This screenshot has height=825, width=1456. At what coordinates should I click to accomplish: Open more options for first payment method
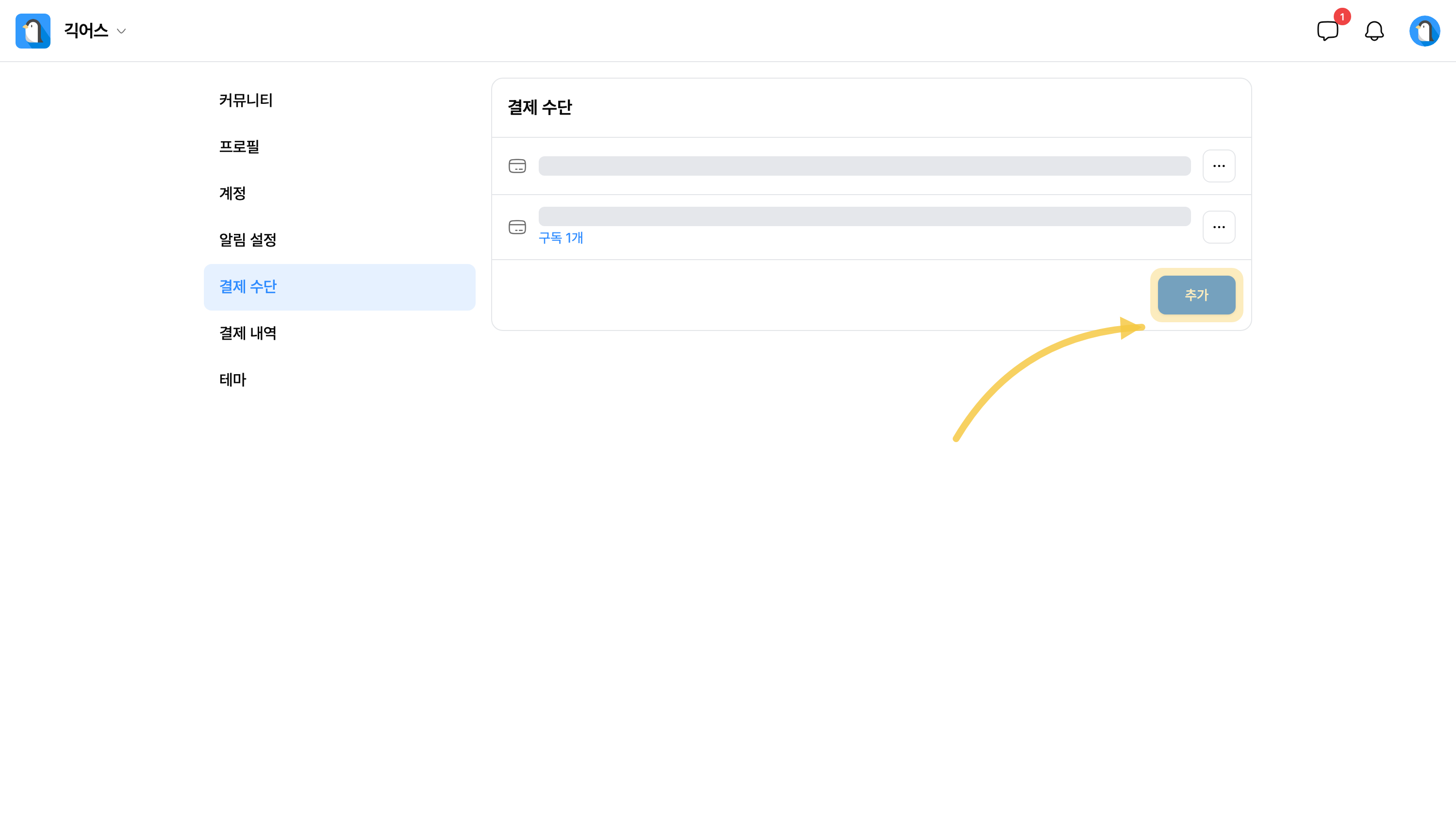pos(1219,166)
